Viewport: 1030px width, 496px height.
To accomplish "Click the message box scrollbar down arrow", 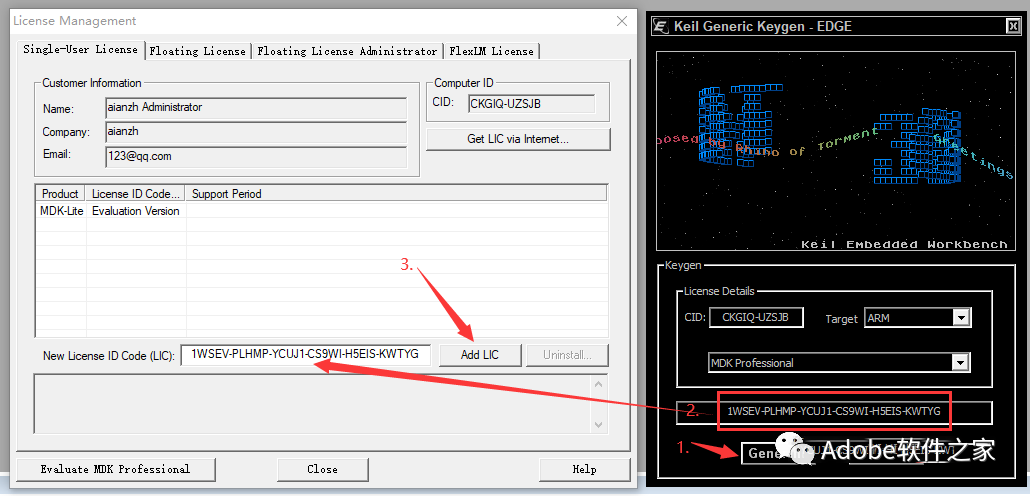I will [598, 424].
